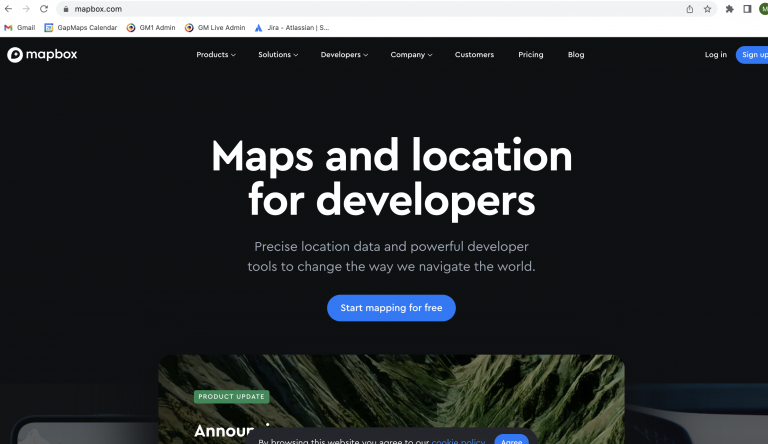Open the browser side panel icon
Image resolution: width=768 pixels, height=444 pixels.
click(x=746, y=9)
